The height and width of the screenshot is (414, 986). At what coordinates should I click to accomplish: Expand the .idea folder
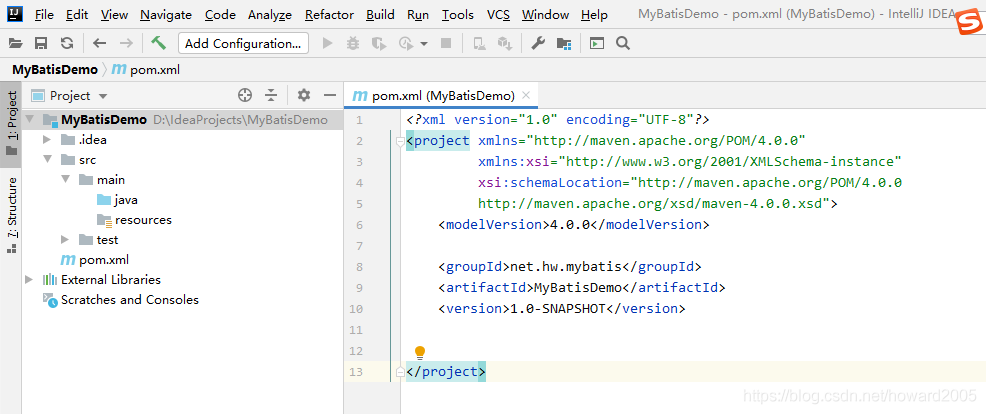point(47,140)
